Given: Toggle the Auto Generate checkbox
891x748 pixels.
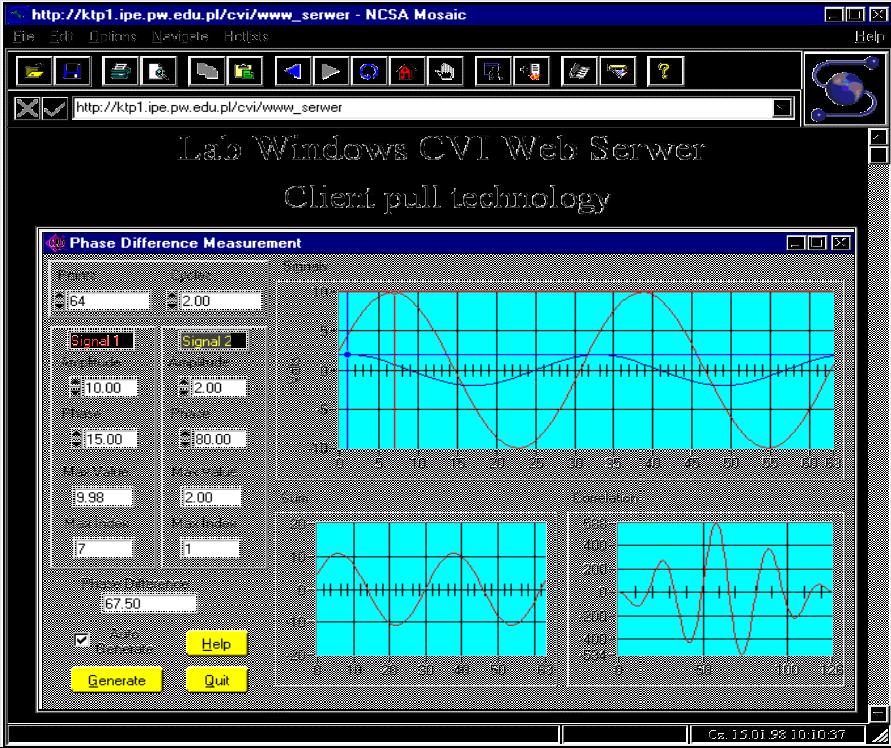Looking at the screenshot, I should tap(82, 640).
